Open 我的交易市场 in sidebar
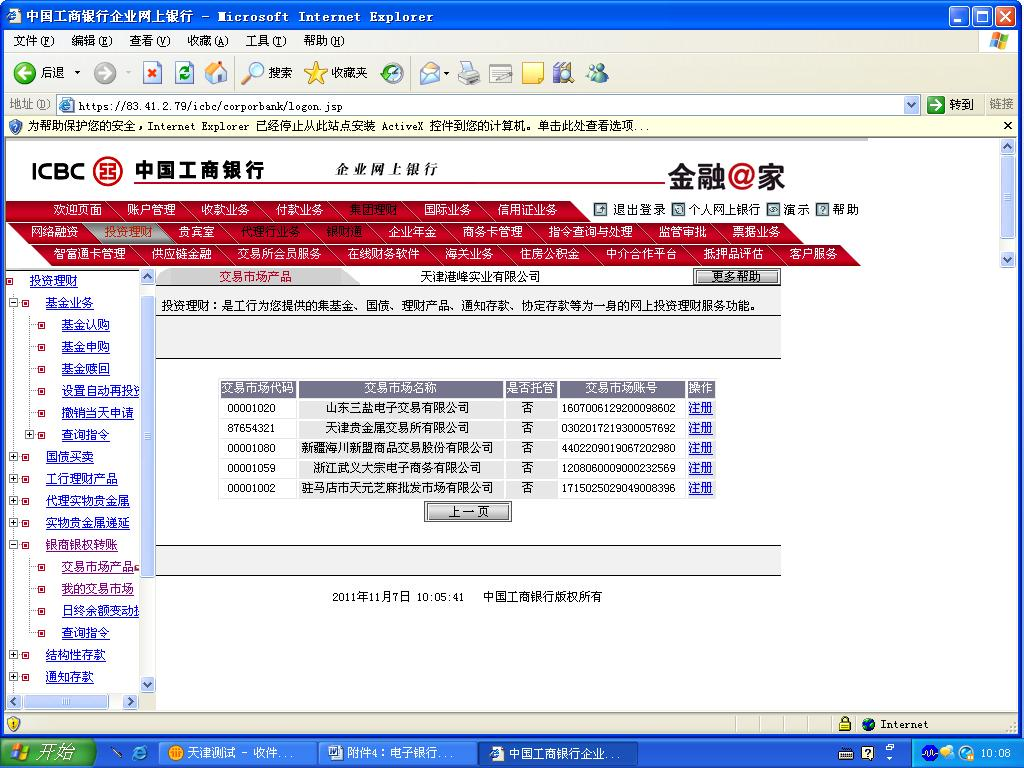This screenshot has height=768, width=1024. pos(97,589)
